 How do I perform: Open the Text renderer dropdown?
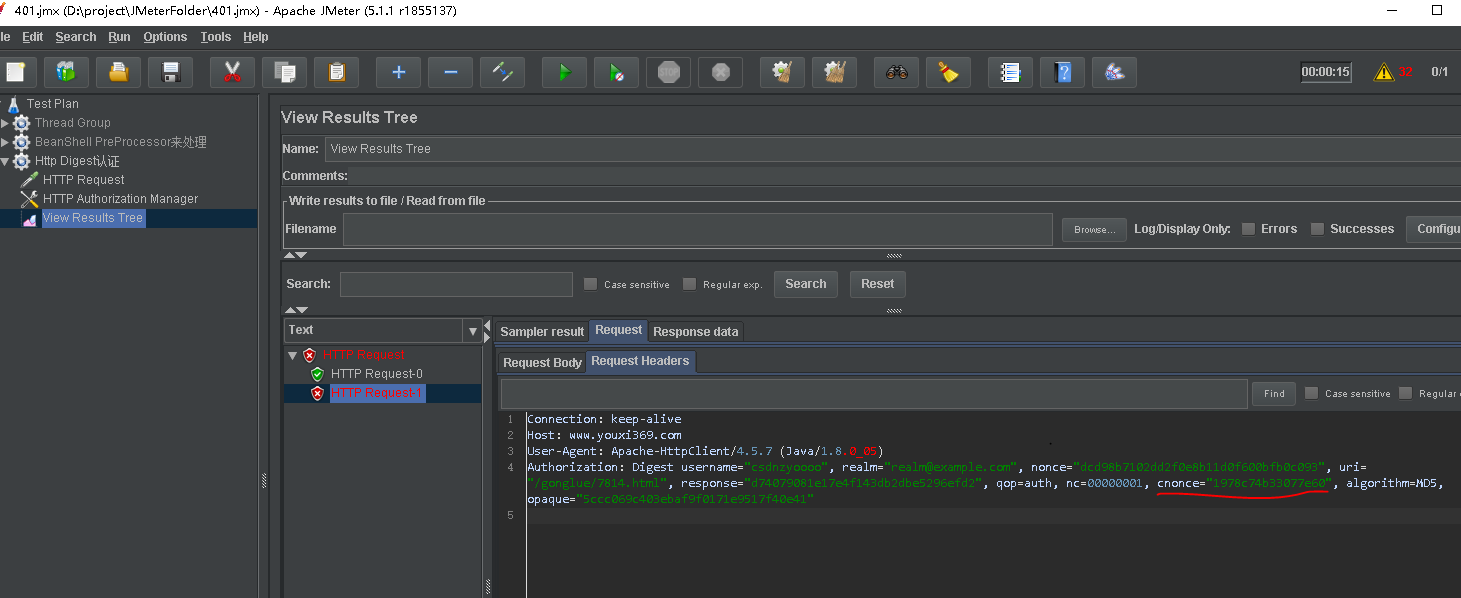473,330
